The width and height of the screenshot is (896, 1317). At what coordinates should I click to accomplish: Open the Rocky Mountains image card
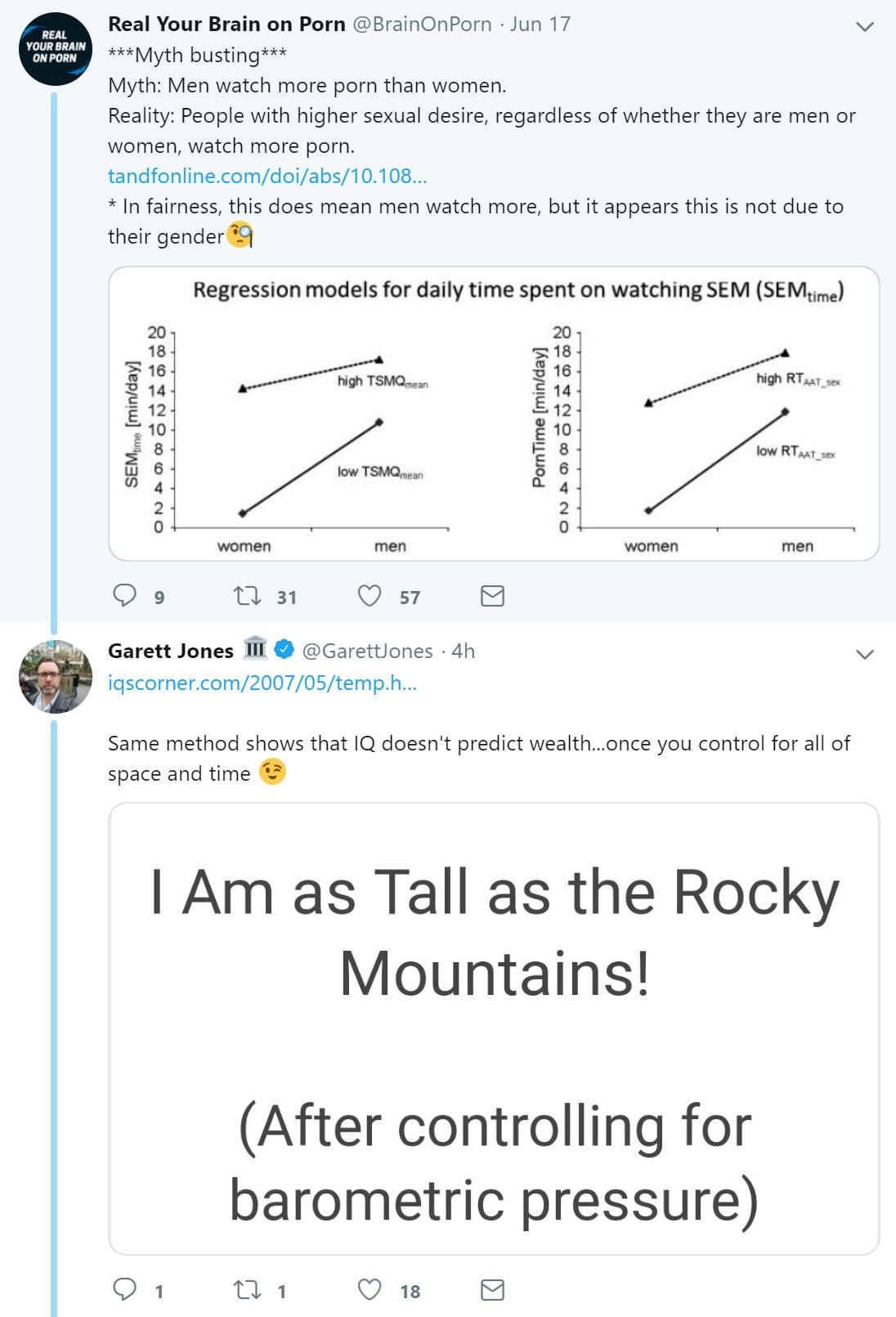[494, 1028]
